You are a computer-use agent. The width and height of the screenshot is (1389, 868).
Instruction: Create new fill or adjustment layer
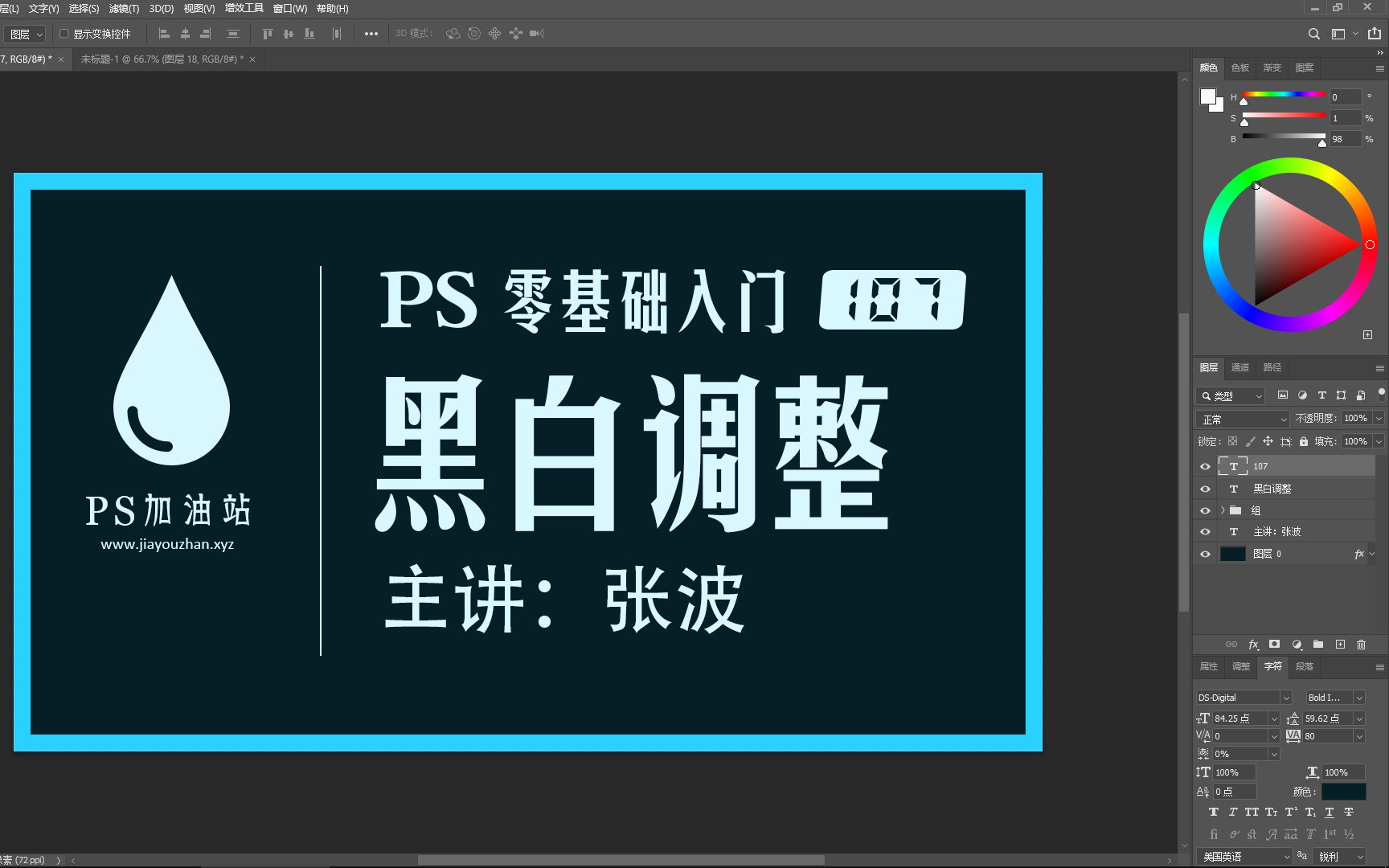(x=1297, y=645)
